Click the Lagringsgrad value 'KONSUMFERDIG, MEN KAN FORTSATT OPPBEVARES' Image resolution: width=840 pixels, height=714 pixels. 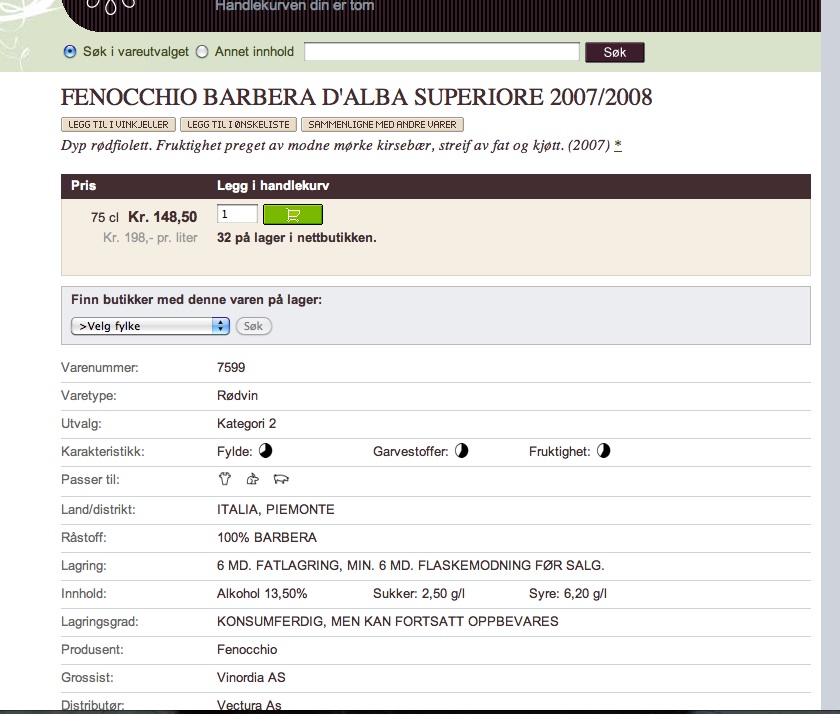[388, 621]
